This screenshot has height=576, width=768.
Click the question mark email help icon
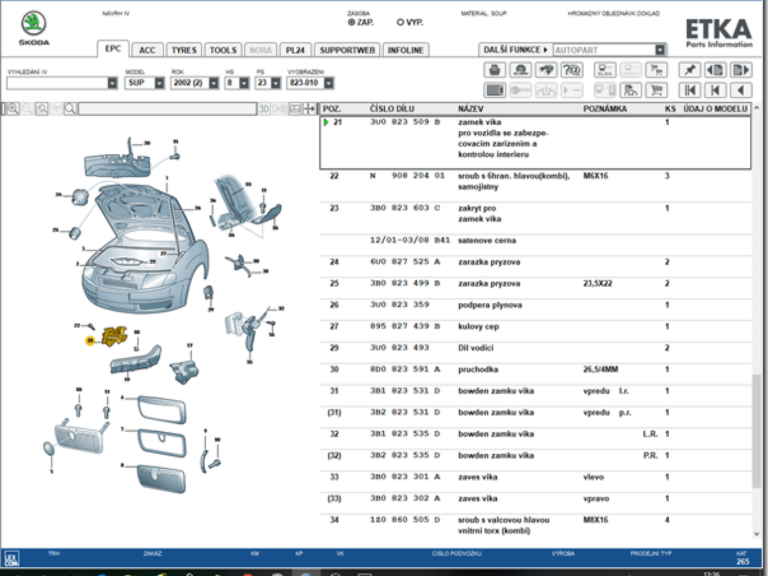pyautogui.click(x=572, y=70)
